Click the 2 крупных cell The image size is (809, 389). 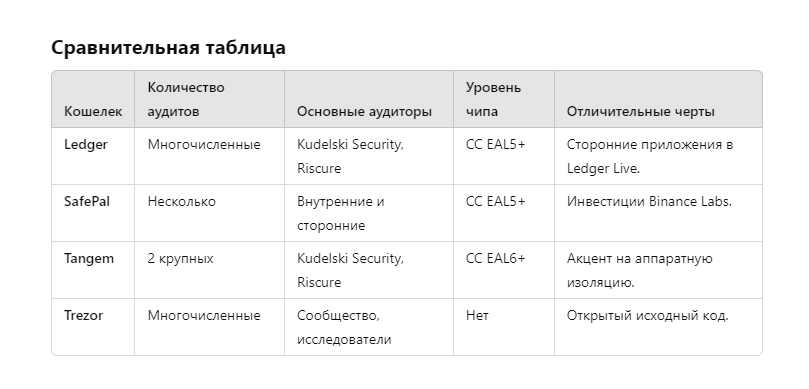209,270
